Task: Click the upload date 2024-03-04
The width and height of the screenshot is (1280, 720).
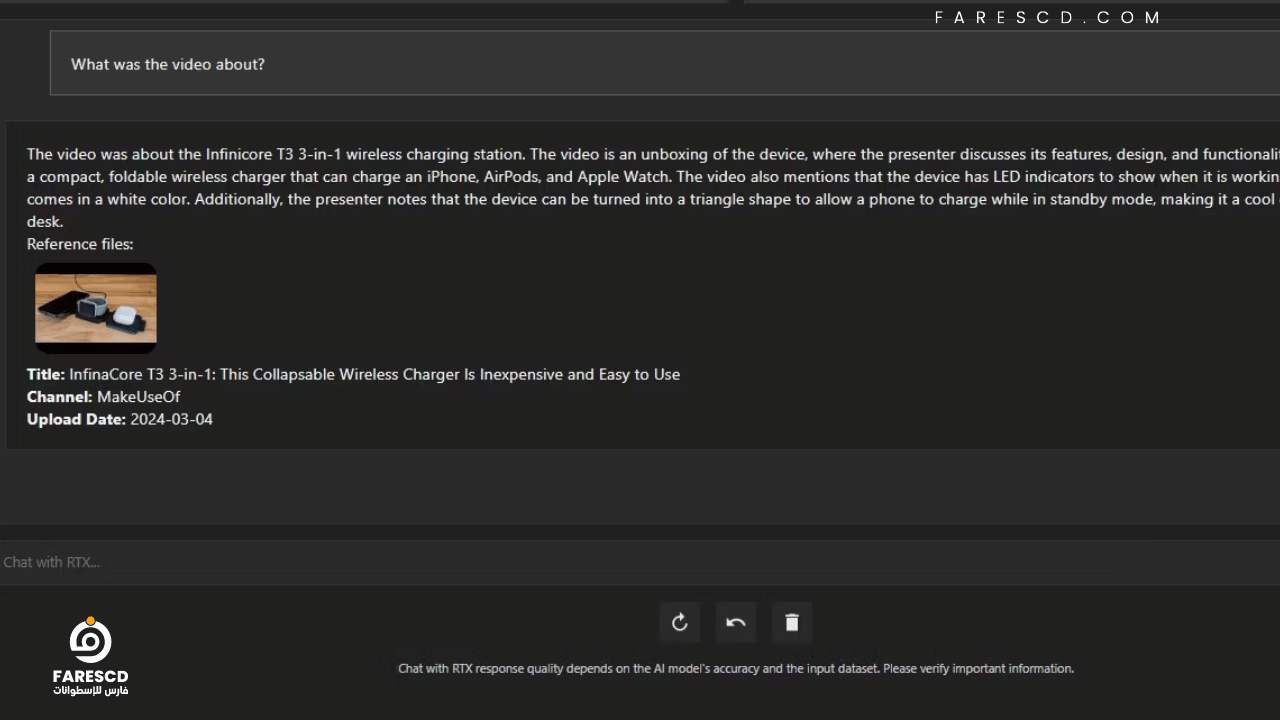Action: pos(171,419)
